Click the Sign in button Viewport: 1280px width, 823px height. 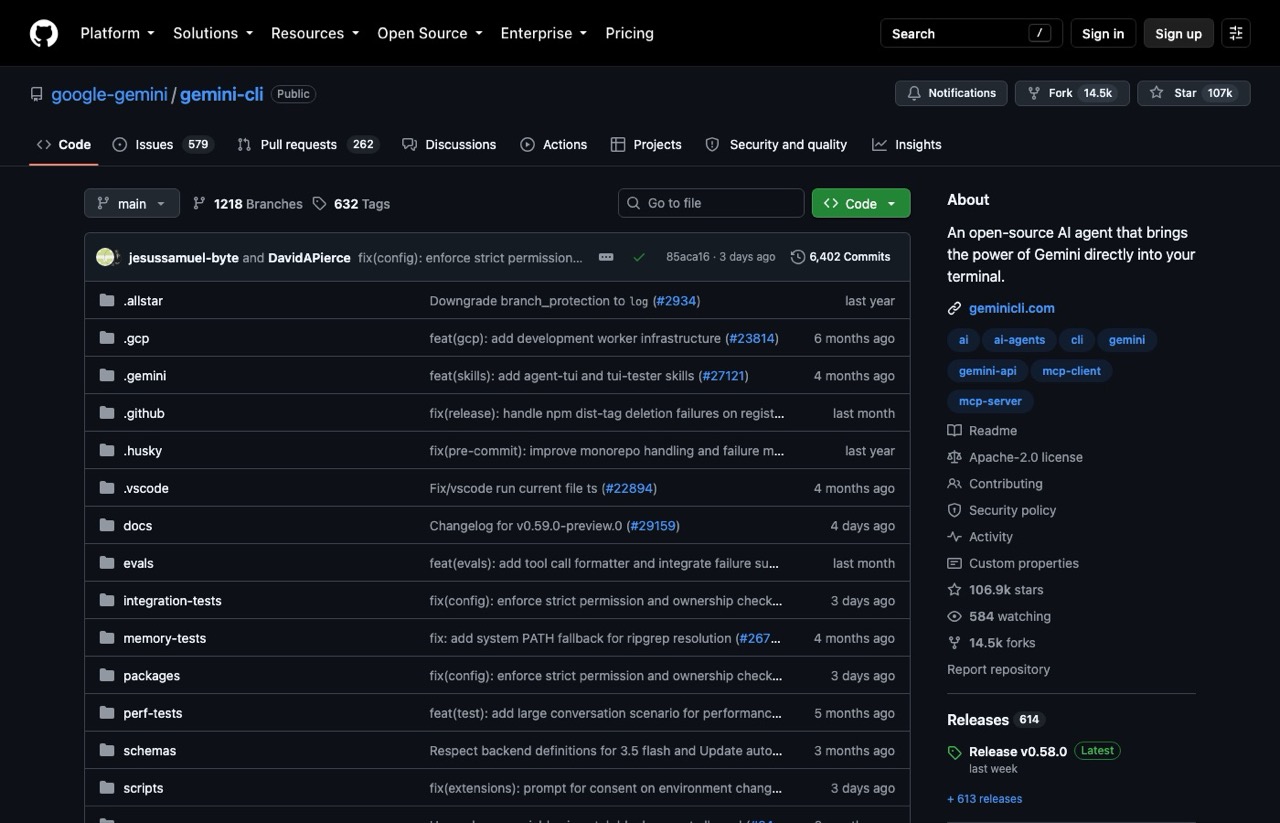pos(1103,33)
